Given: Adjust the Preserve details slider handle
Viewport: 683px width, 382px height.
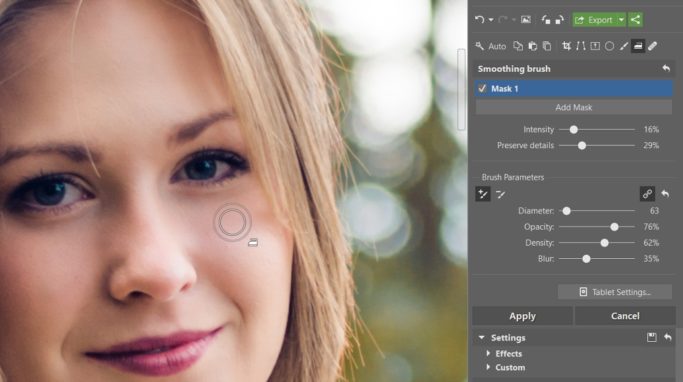Looking at the screenshot, I should click(582, 145).
